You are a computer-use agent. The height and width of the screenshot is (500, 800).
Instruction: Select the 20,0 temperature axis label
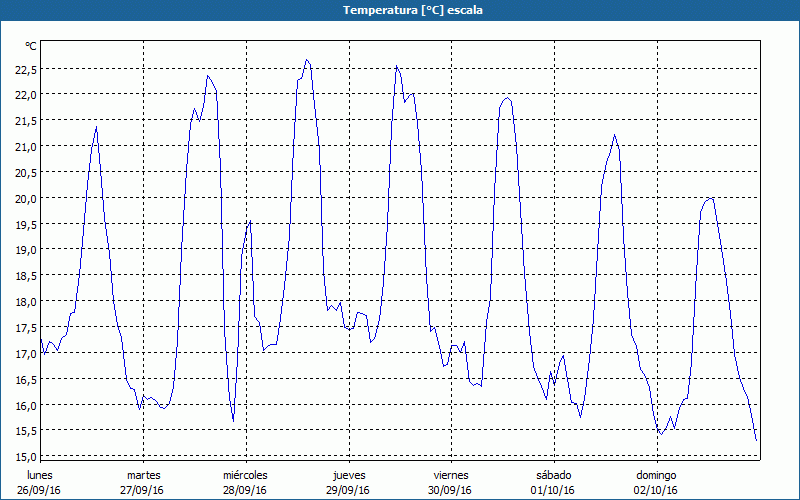(25, 198)
